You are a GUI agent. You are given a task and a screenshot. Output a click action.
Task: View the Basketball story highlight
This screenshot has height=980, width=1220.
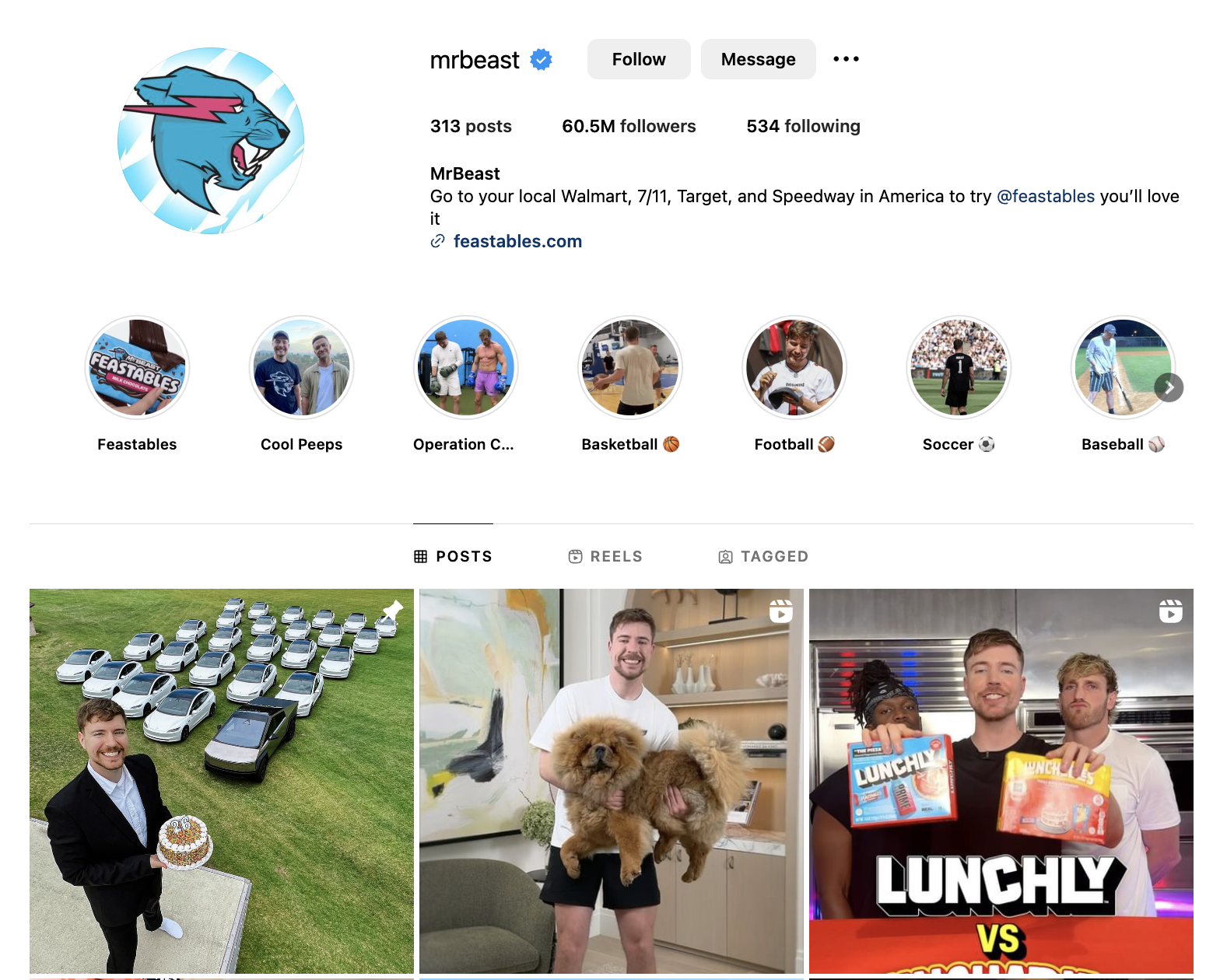[x=630, y=368]
